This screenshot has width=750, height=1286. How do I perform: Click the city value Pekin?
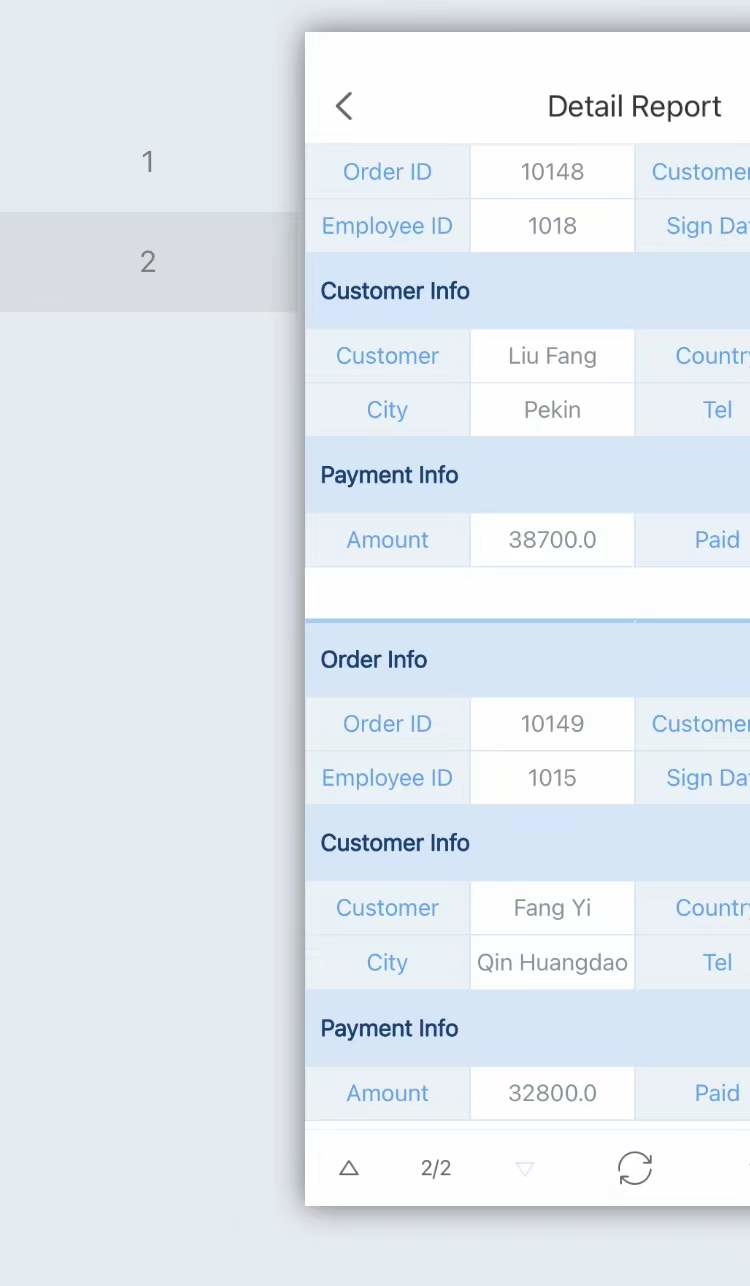[552, 410]
